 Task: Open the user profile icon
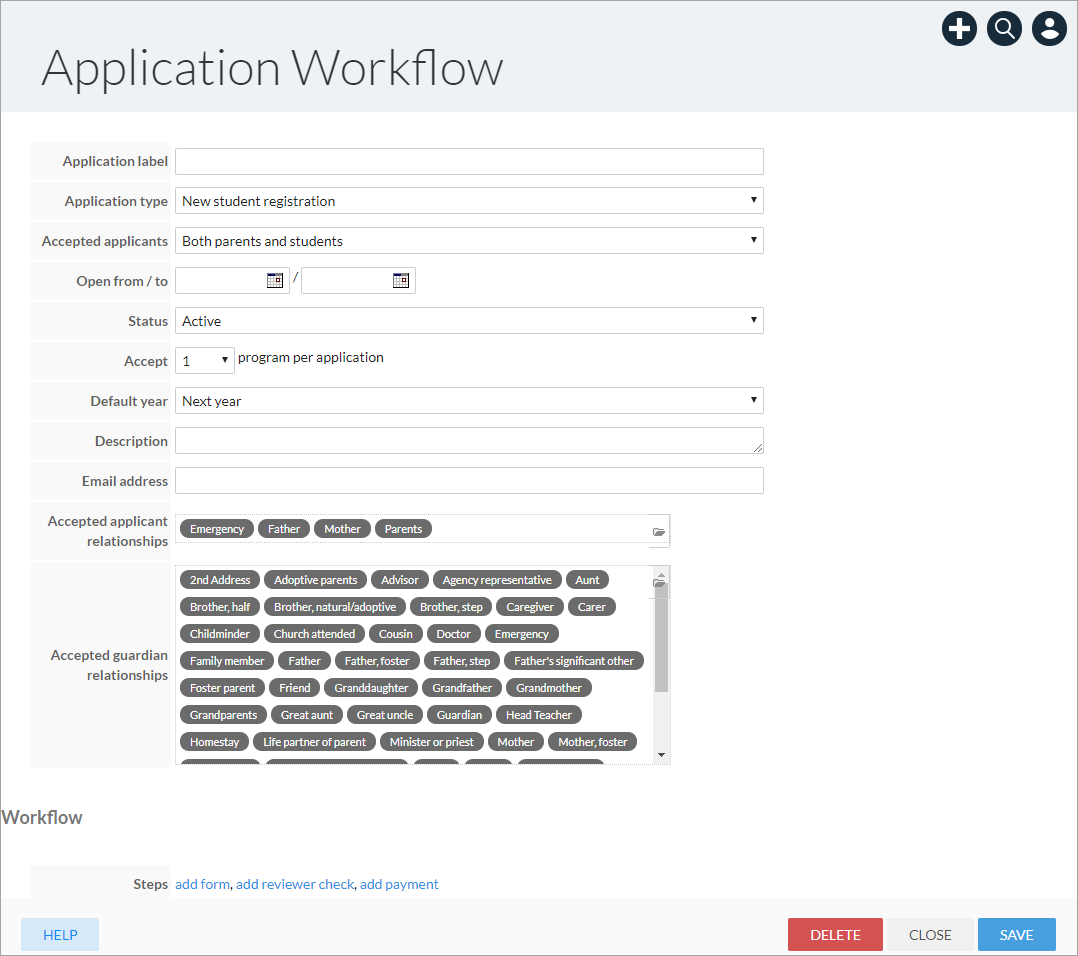(1049, 29)
